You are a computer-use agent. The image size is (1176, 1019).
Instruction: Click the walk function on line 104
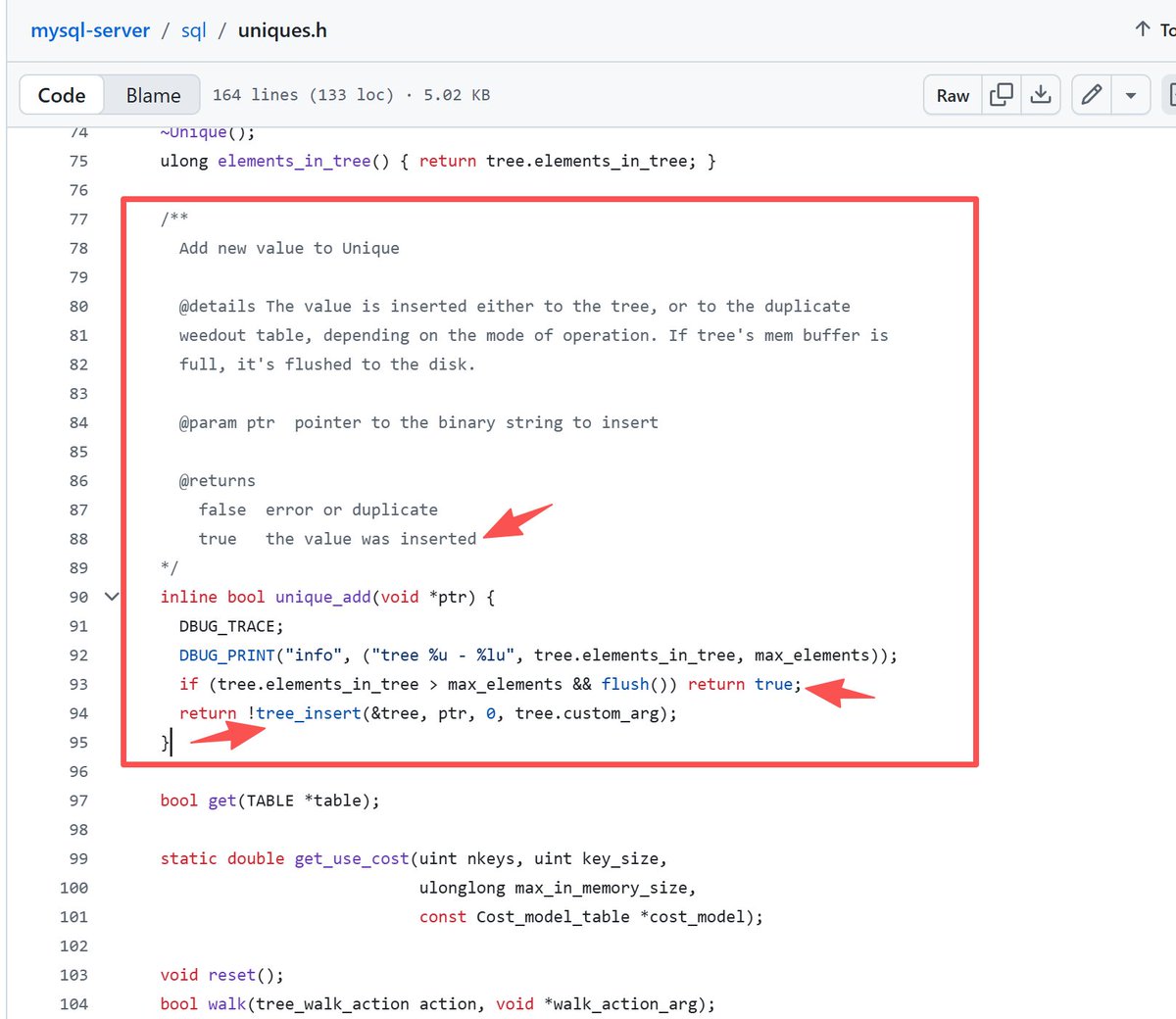(227, 1004)
